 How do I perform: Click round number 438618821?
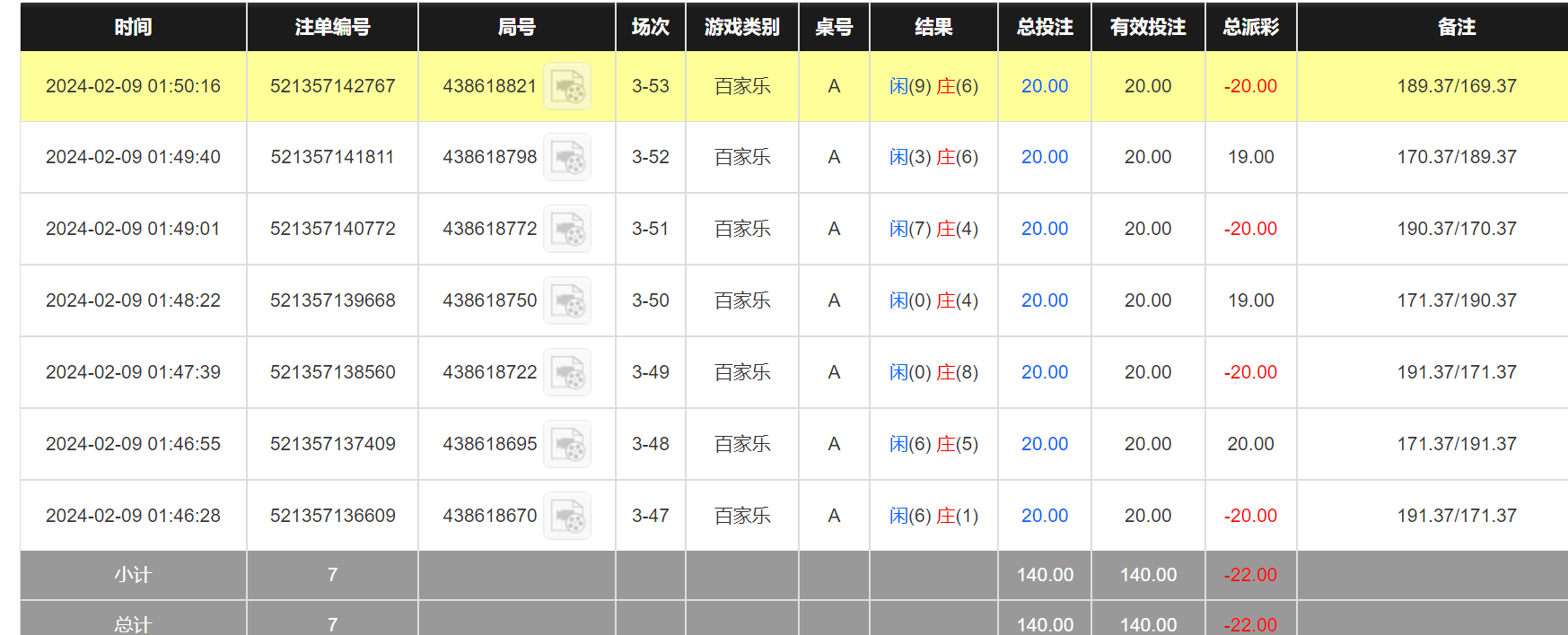pos(490,86)
